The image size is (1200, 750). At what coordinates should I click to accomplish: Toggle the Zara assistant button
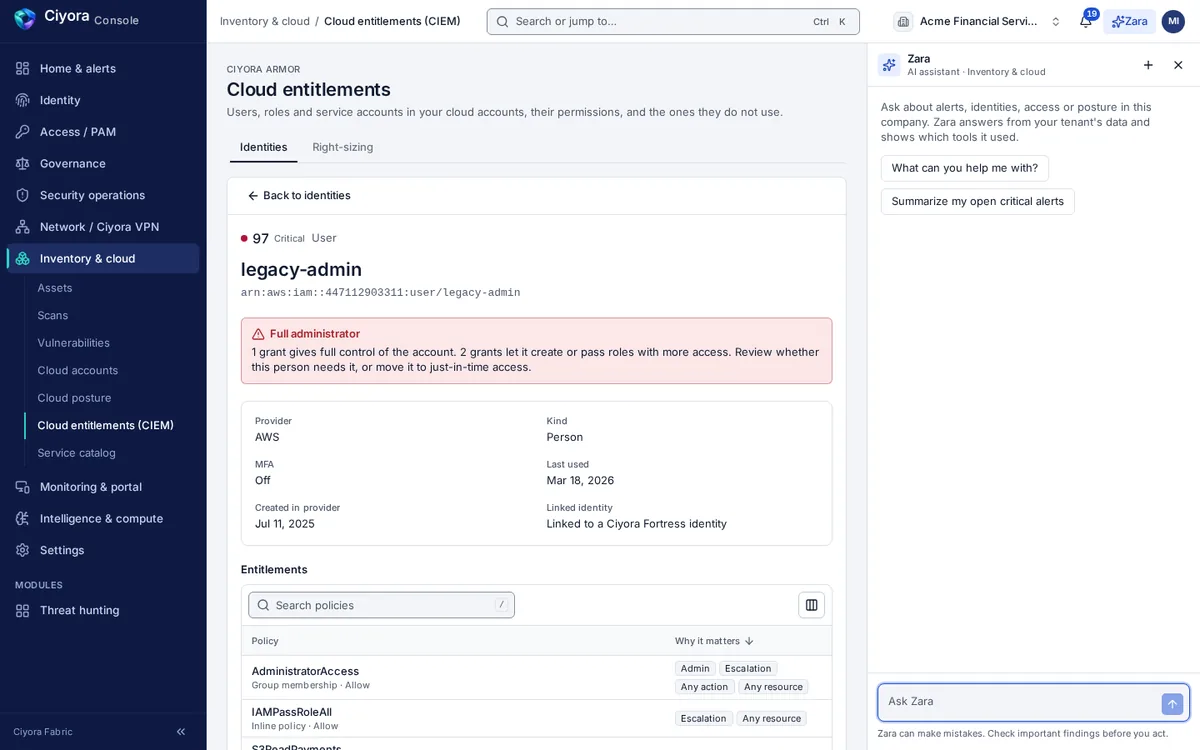[1130, 21]
